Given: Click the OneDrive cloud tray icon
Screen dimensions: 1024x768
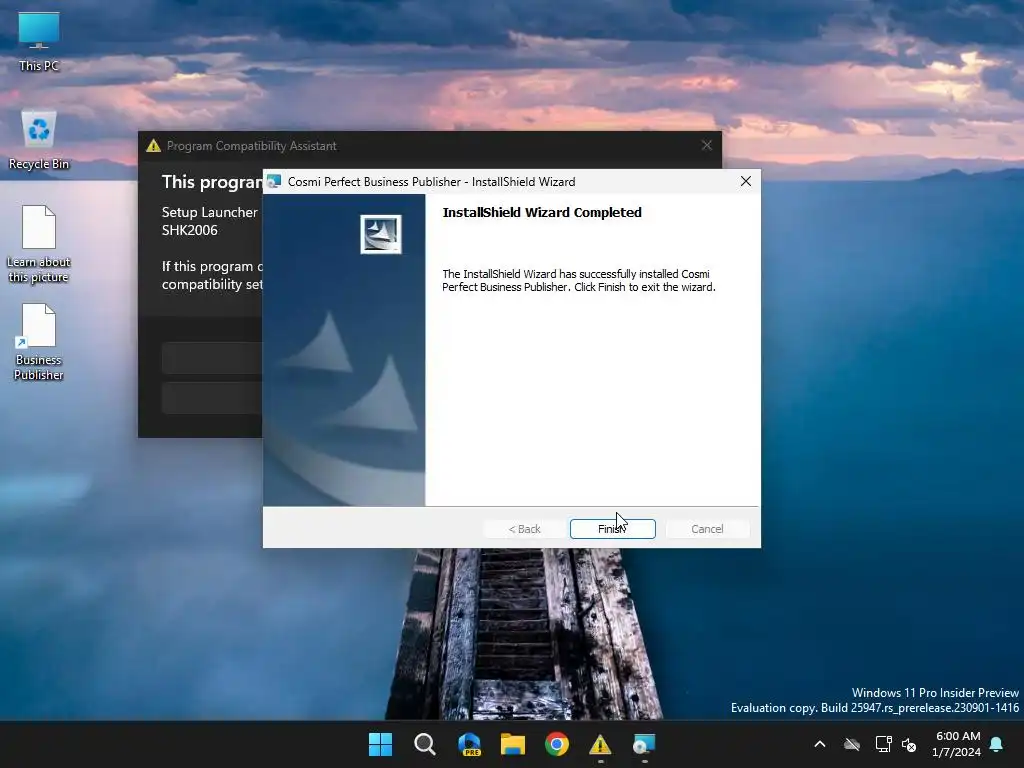Looking at the screenshot, I should click(852, 744).
